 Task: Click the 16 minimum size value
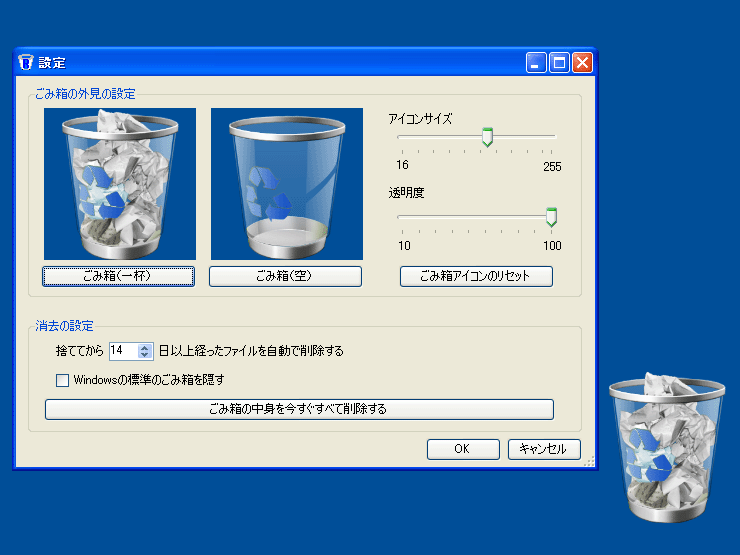[x=402, y=165]
